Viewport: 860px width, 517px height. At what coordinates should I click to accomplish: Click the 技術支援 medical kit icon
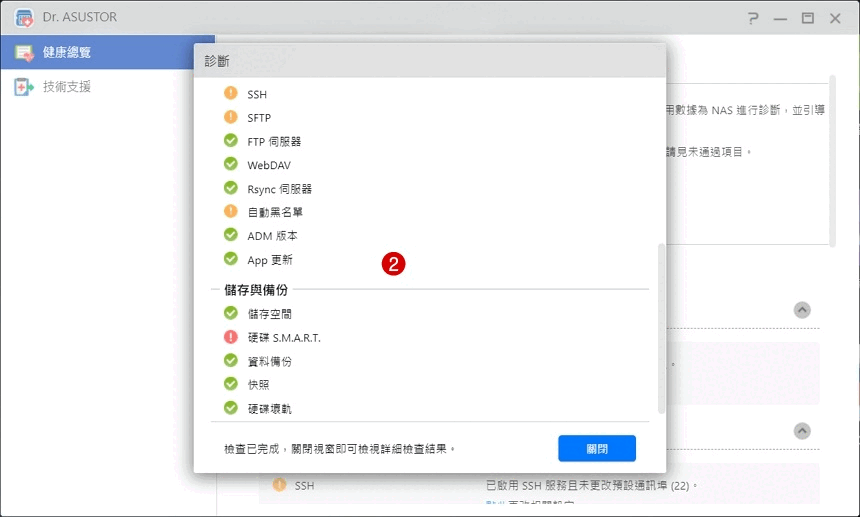coord(24,87)
